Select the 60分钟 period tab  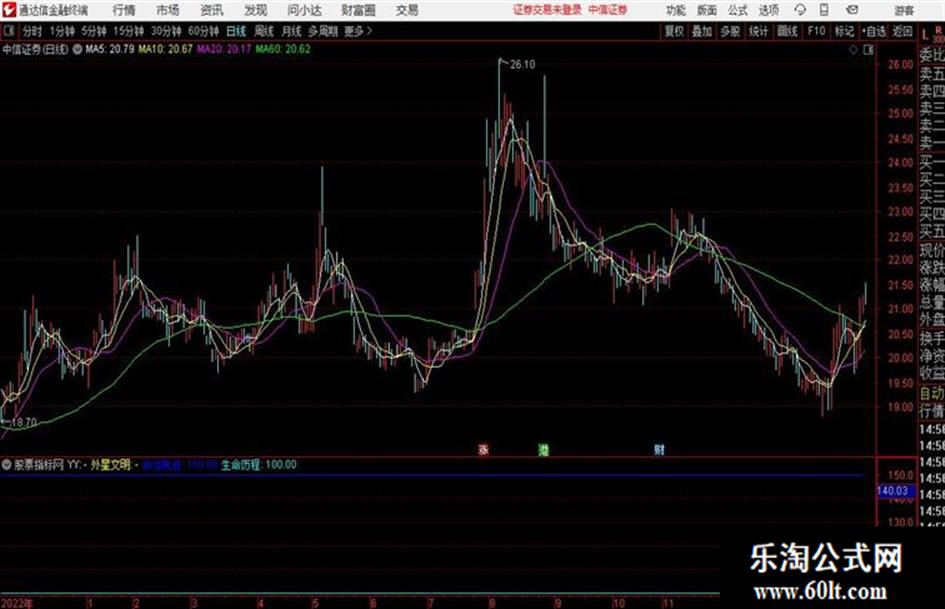coord(204,31)
